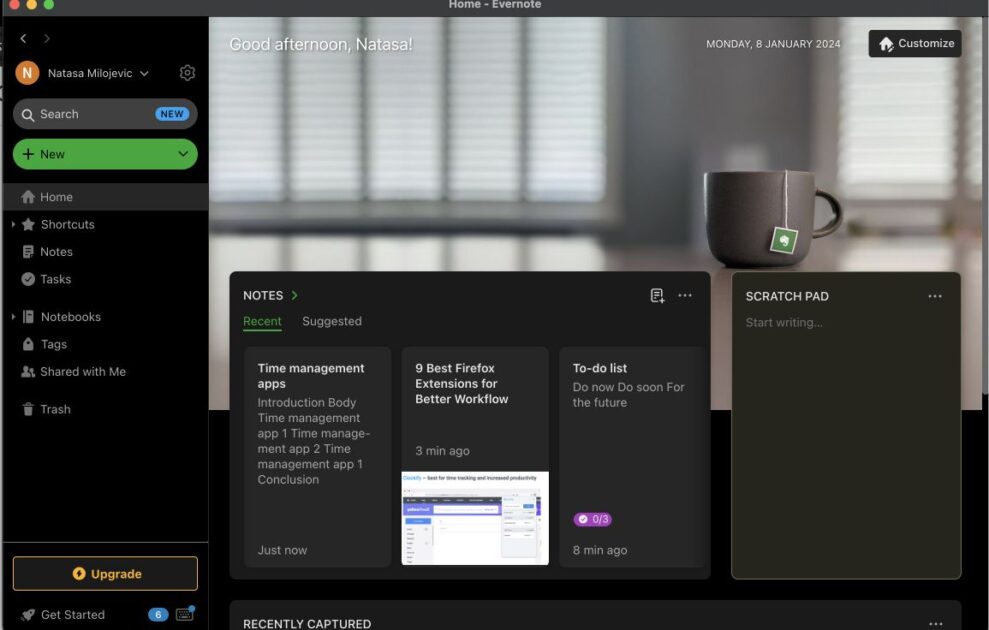Select the Recent tab in Notes
This screenshot has height=630, width=989.
pyautogui.click(x=262, y=321)
